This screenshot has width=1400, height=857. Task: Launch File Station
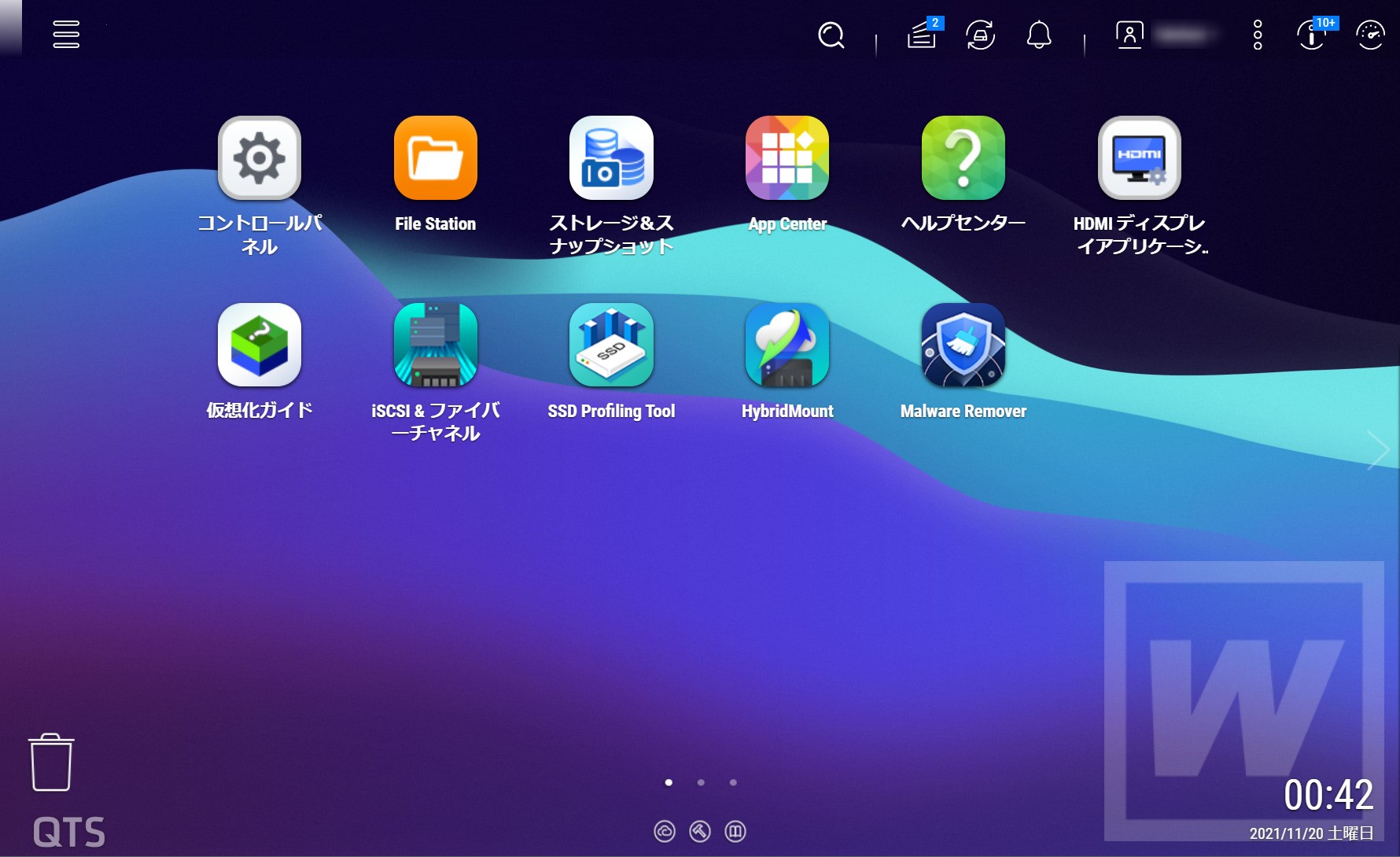pos(436,157)
